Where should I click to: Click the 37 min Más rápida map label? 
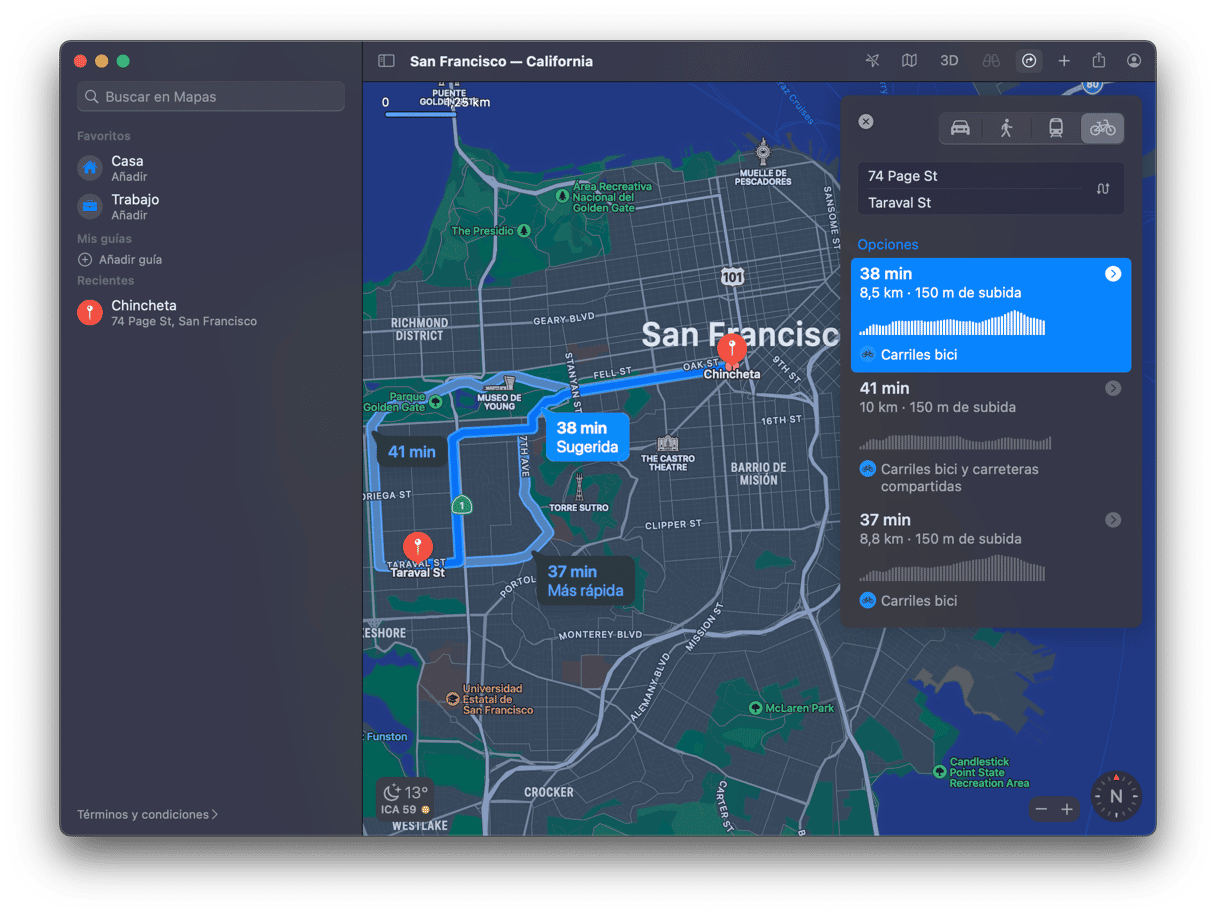tap(585, 581)
